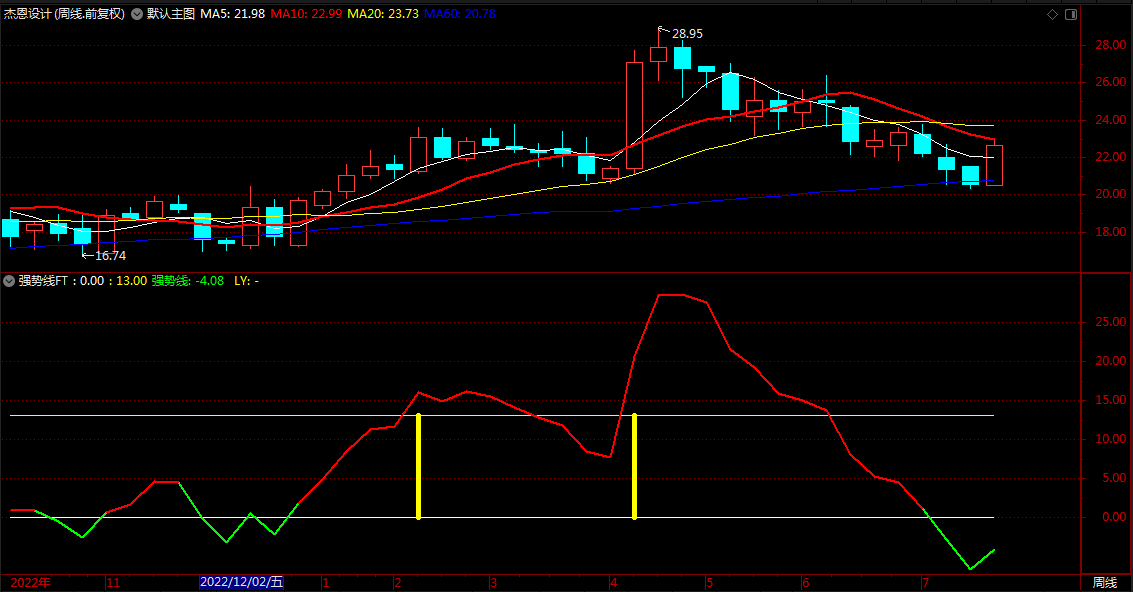Open the main chart dropdown next to 默认主图

[x=137, y=14]
